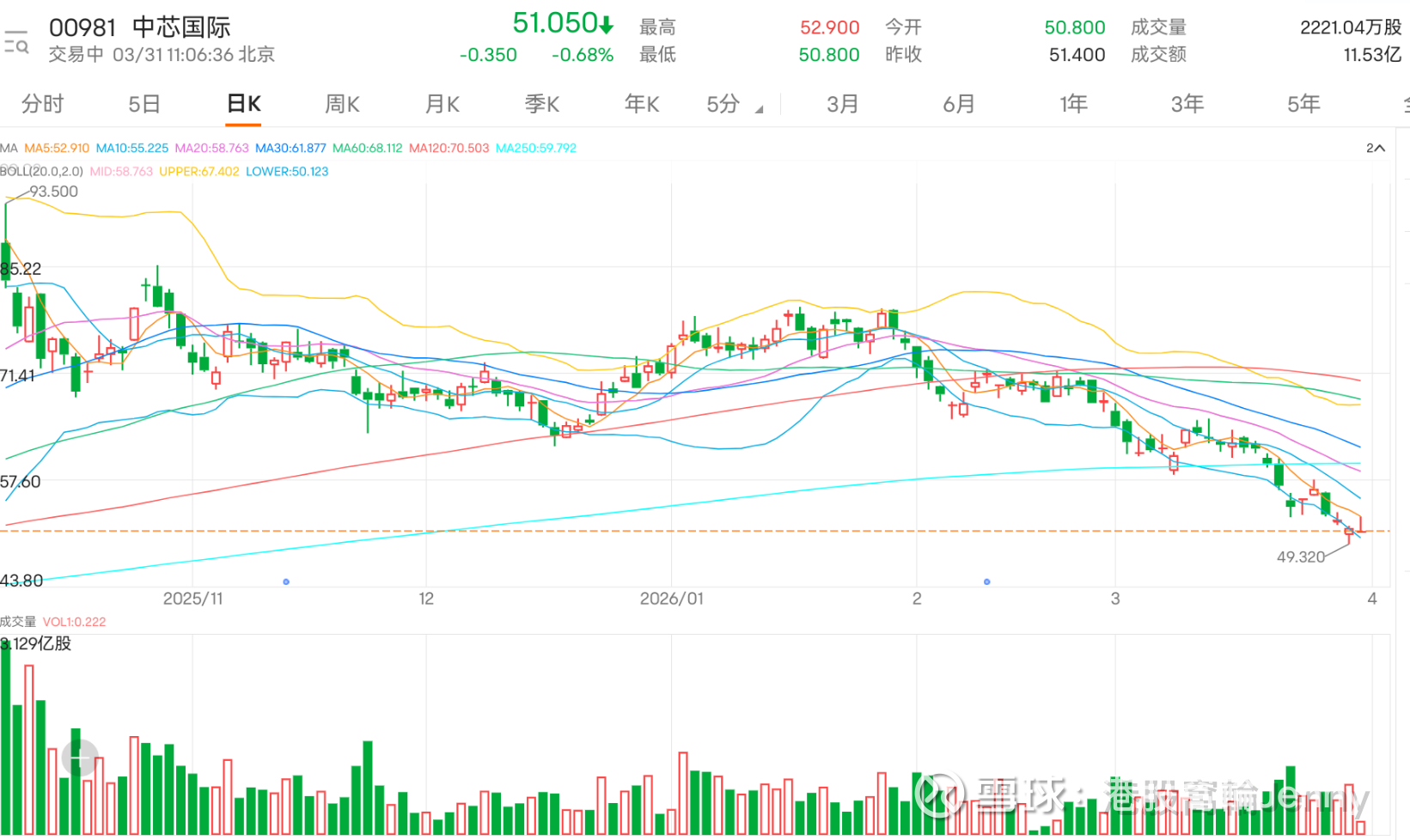Click the BOLL MID:58.763 label

[121, 171]
